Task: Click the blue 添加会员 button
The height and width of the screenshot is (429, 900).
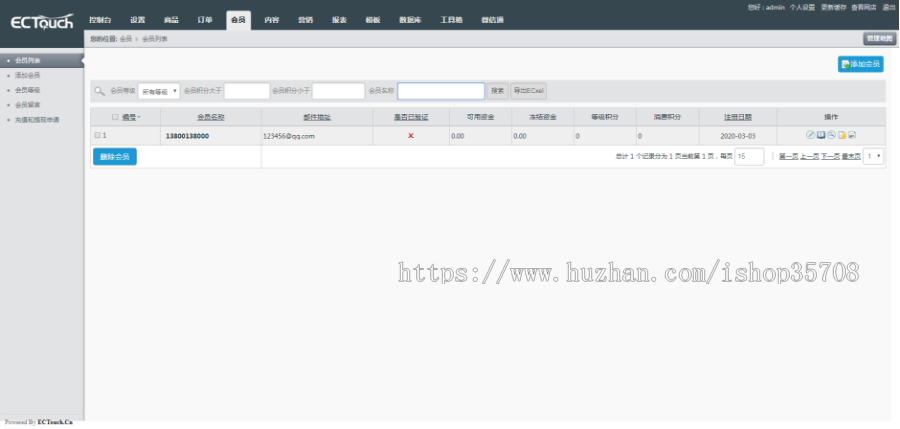Action: (x=860, y=64)
